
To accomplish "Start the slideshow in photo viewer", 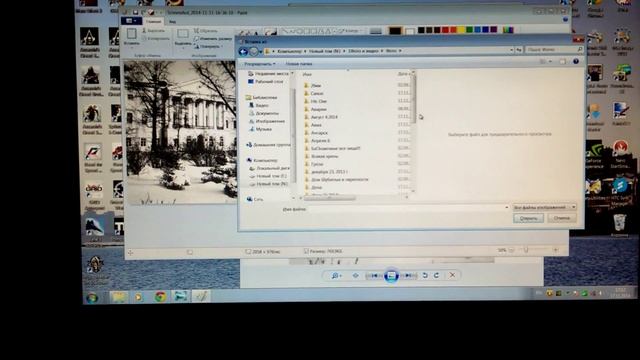I will [391, 276].
